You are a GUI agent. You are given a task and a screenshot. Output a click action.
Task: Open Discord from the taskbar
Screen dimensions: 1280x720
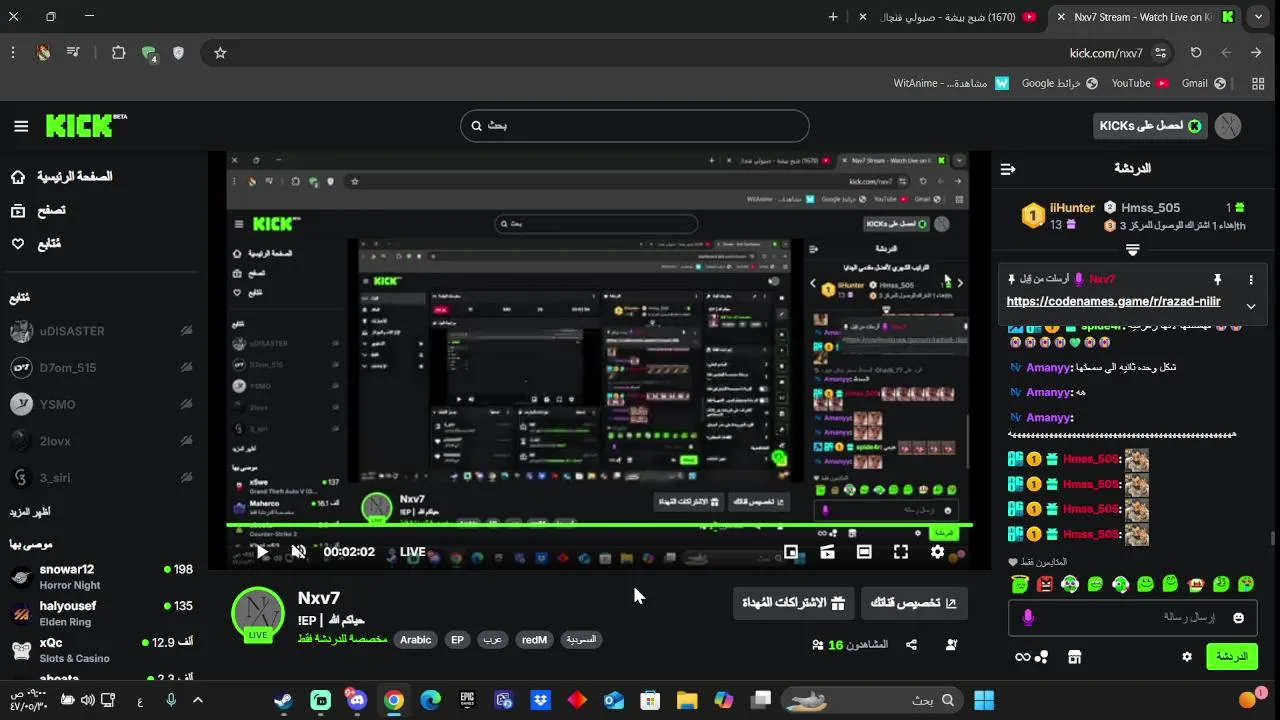[x=356, y=700]
